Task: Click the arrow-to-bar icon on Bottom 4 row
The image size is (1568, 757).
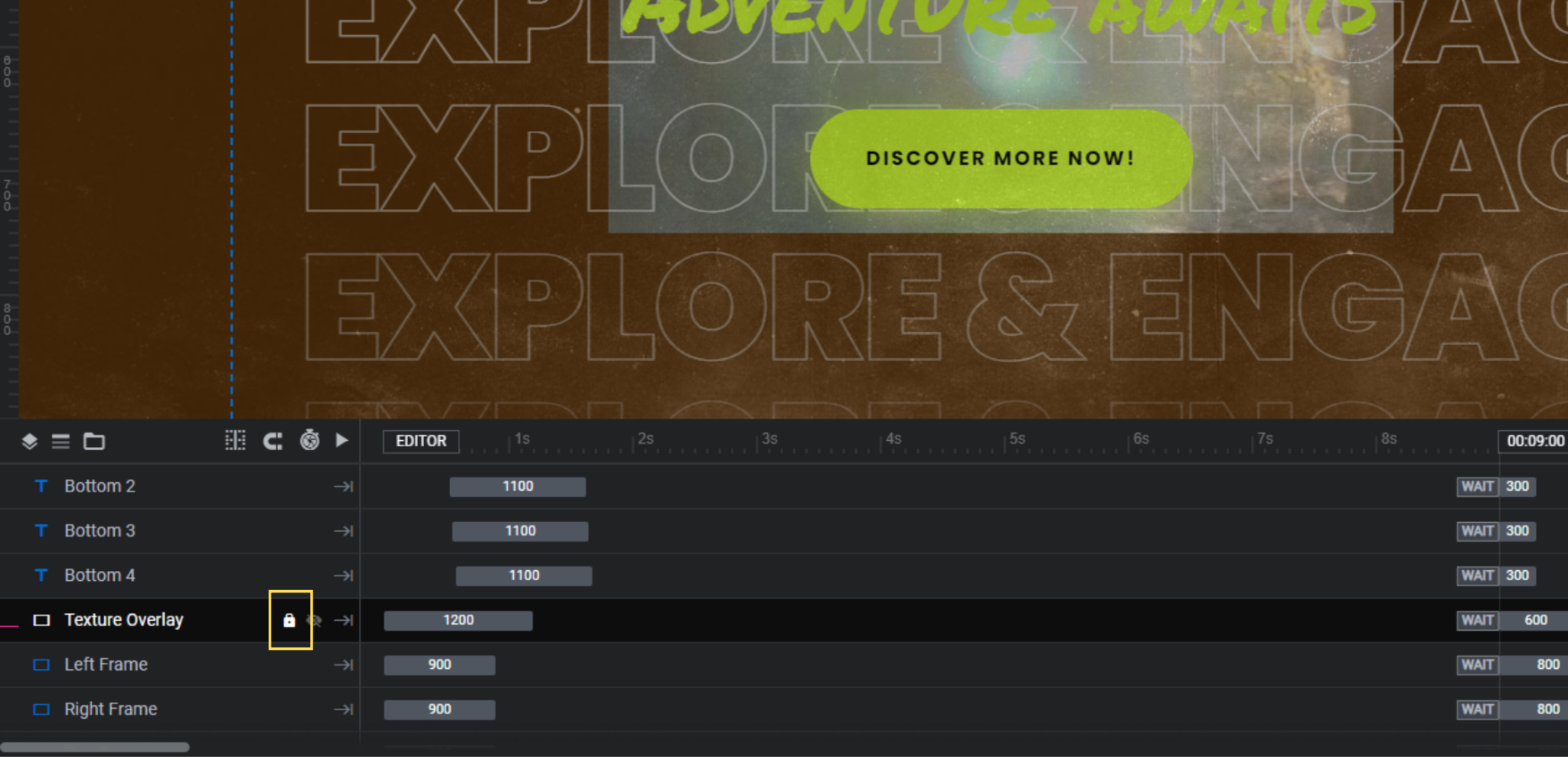Action: 344,575
